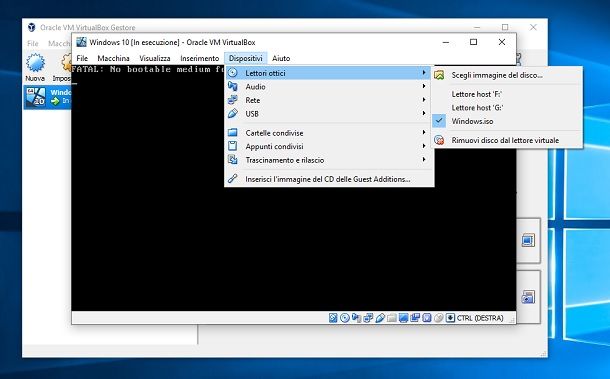Close the opened Dispositivi menu
Image resolution: width=610 pixels, height=379 pixels.
point(245,58)
